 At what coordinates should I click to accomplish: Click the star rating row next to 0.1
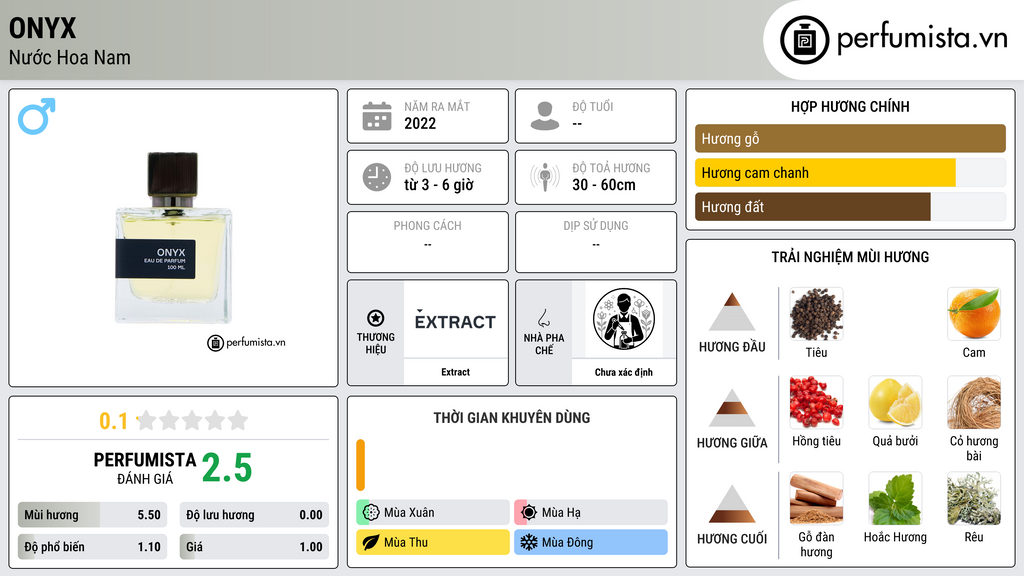click(x=192, y=420)
